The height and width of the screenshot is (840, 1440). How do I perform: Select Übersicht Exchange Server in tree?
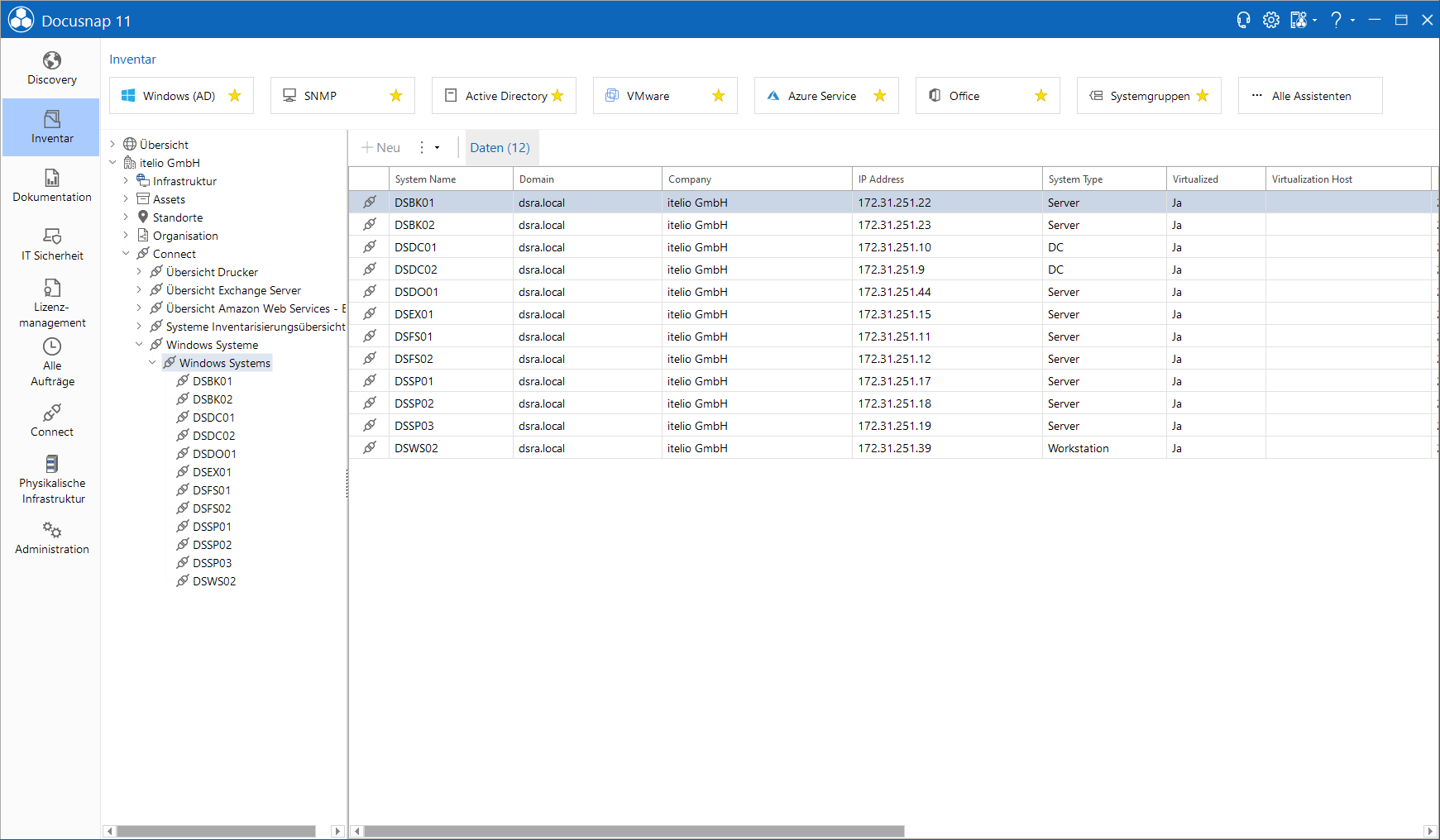point(233,290)
